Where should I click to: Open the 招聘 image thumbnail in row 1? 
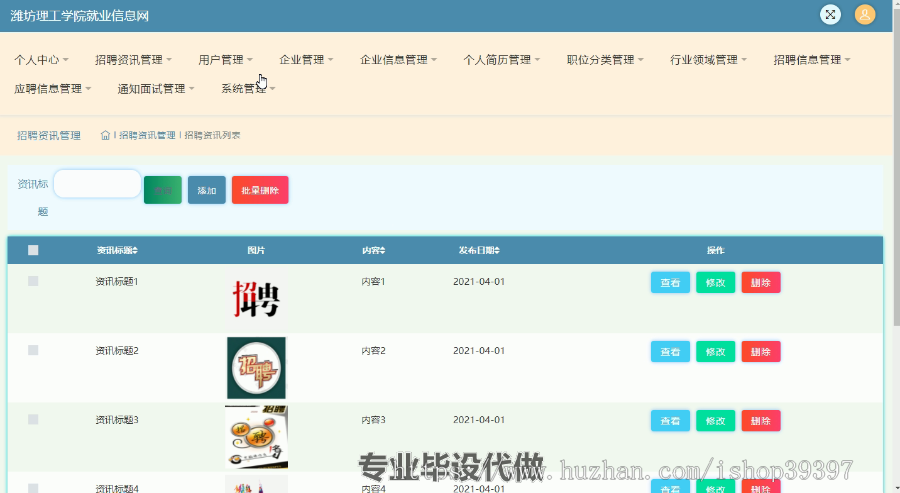click(x=256, y=298)
